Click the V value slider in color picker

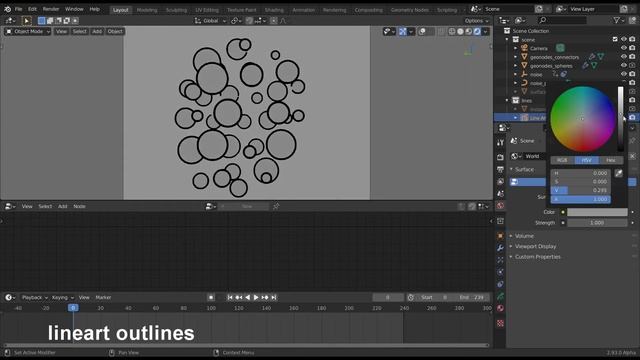(x=580, y=190)
